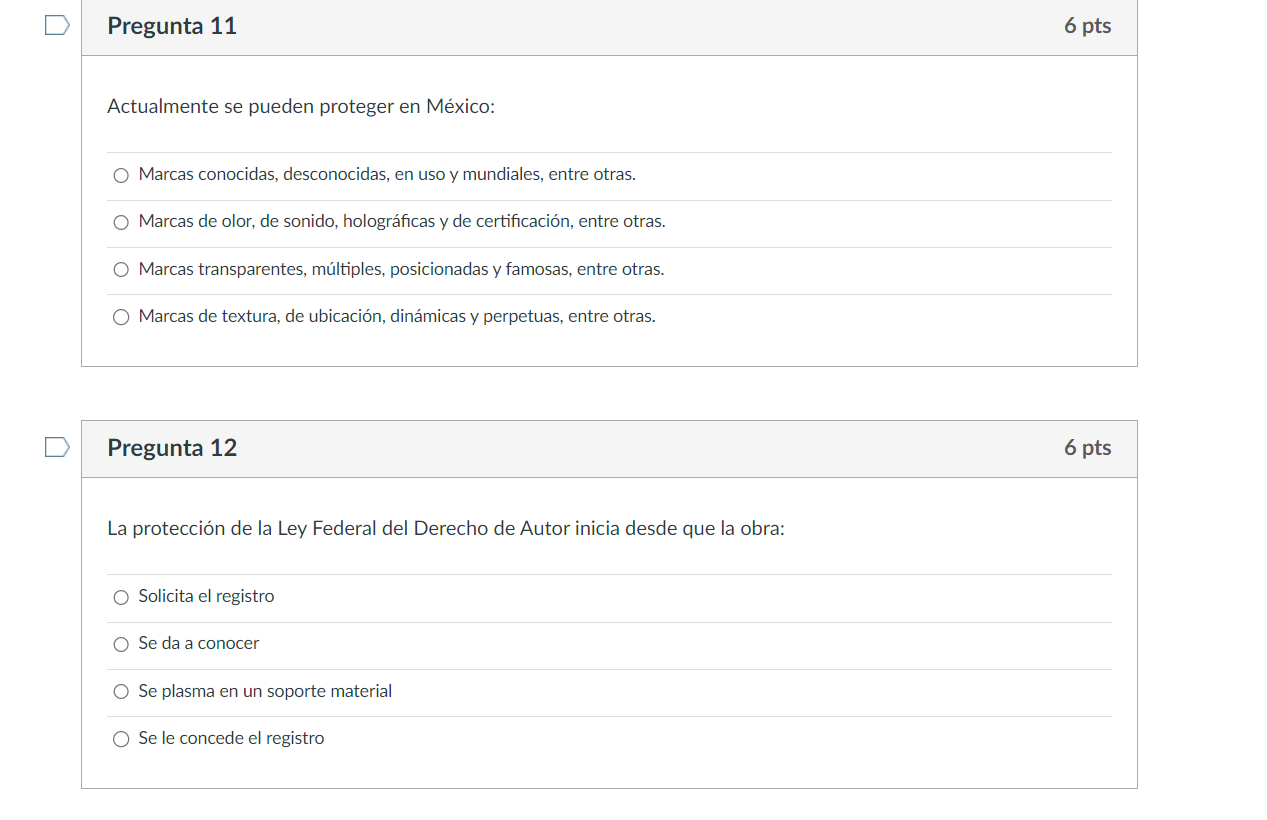
Task: Choose 'Se le concede el registro'
Action: 121,738
